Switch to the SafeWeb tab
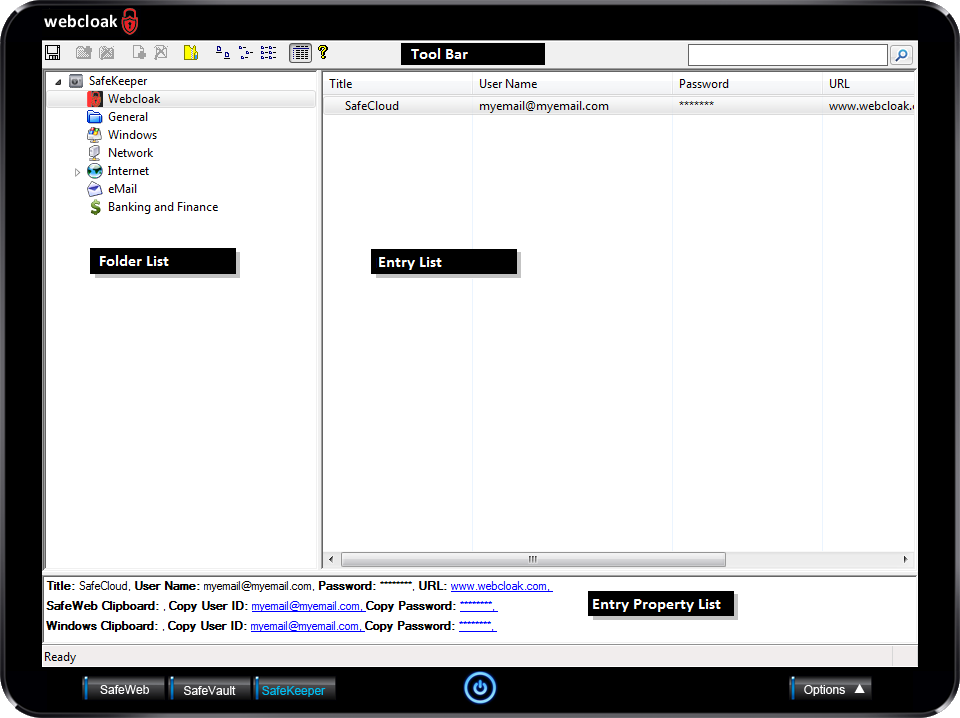This screenshot has width=960, height=718. (x=124, y=690)
